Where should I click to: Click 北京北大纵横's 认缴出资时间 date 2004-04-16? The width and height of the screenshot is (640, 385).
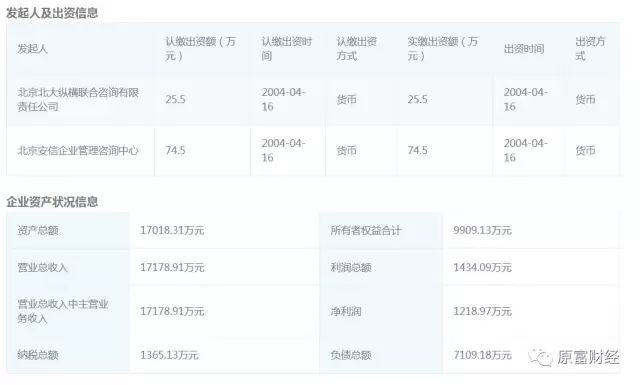tap(284, 100)
